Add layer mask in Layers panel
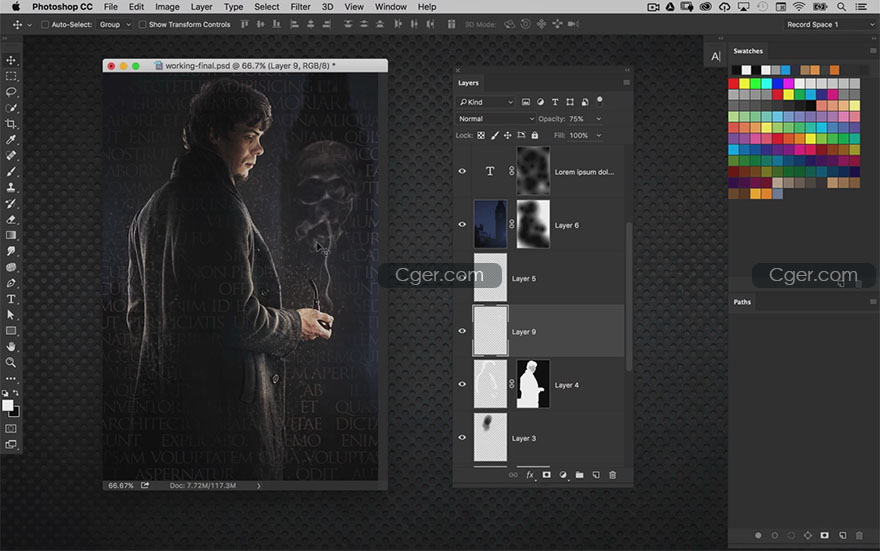This screenshot has height=551, width=880. (x=546, y=475)
